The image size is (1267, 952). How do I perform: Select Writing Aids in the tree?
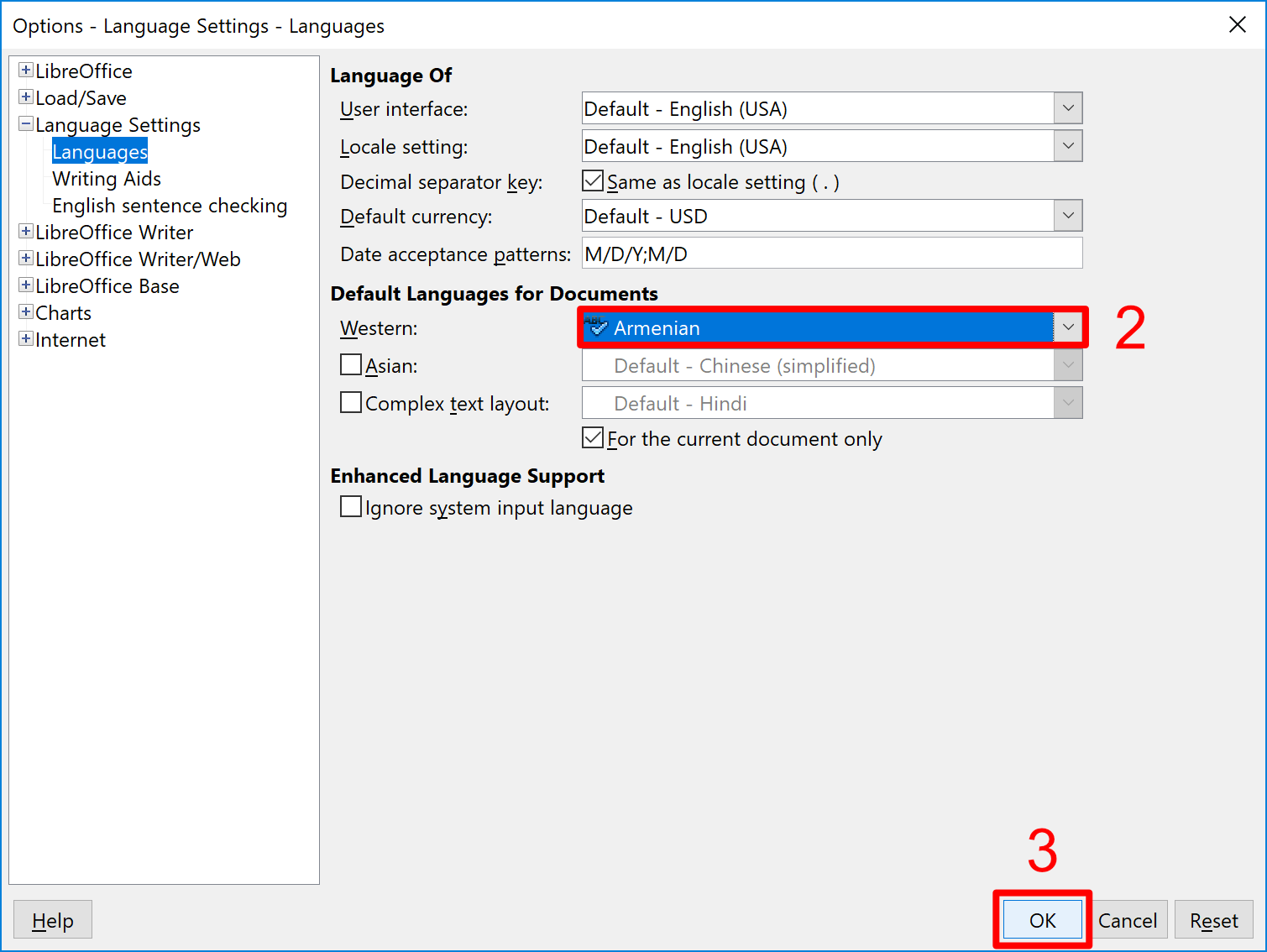pos(107,179)
